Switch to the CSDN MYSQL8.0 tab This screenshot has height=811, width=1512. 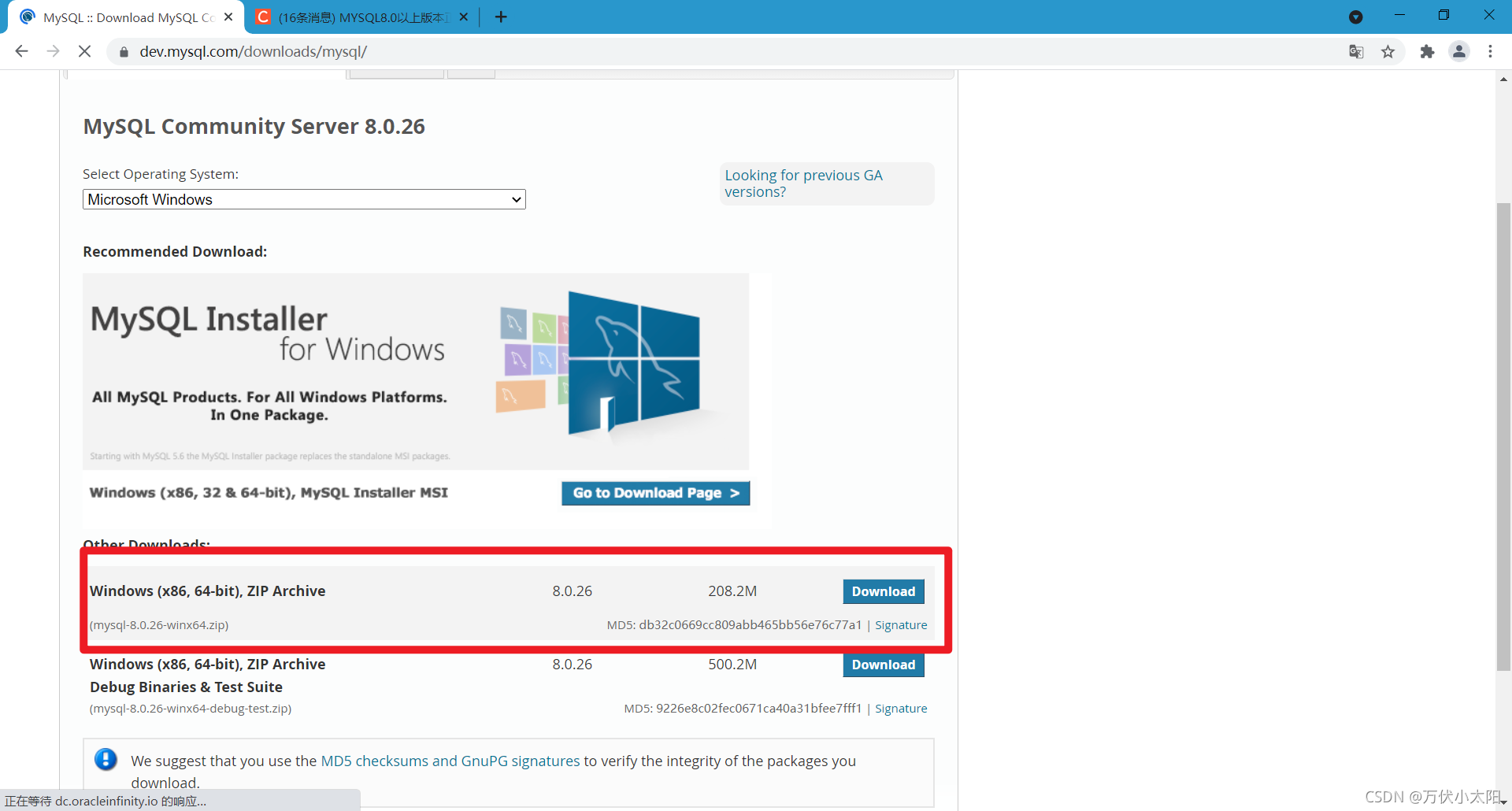tap(362, 17)
